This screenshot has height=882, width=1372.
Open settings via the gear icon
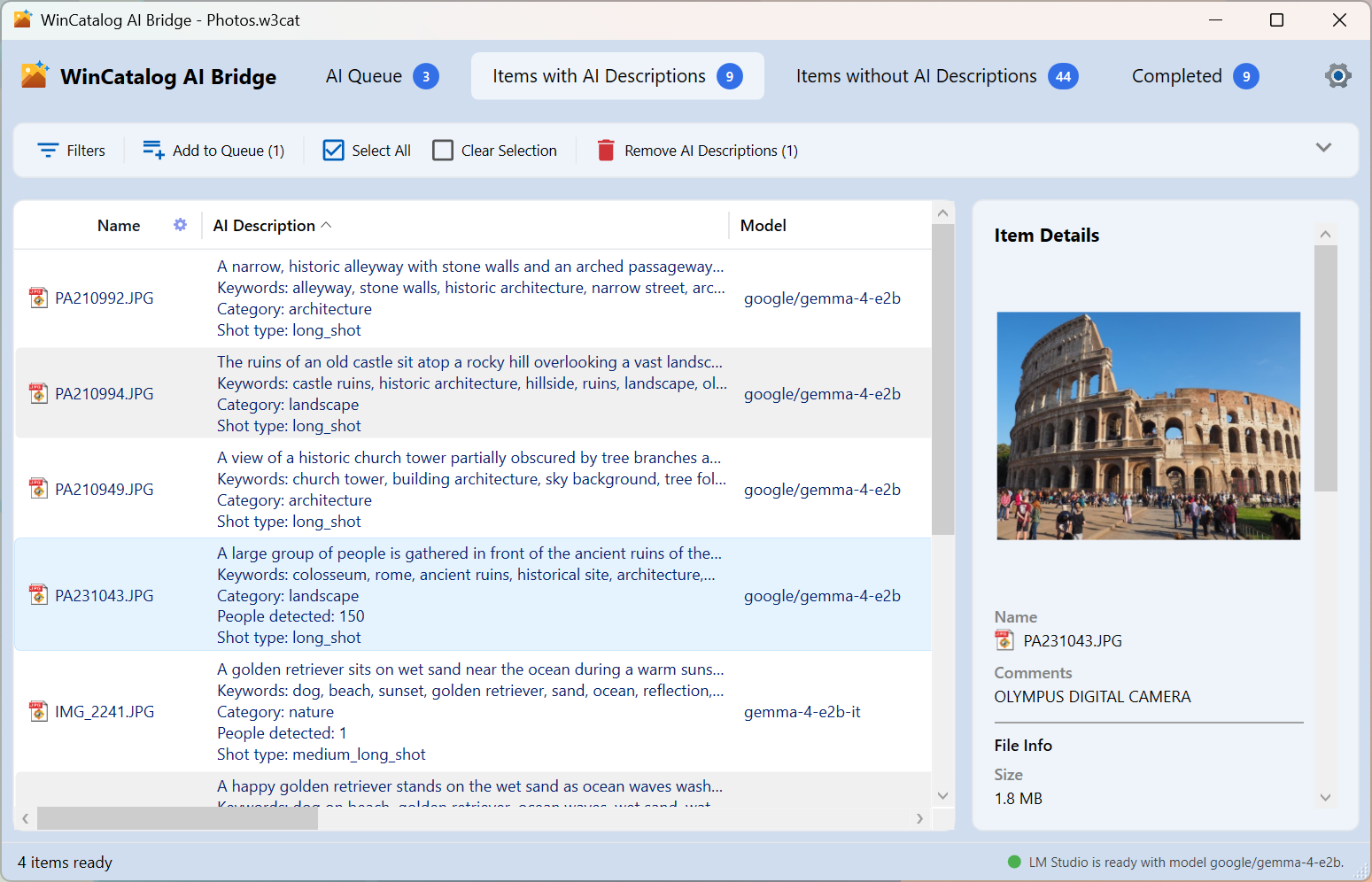(x=1337, y=76)
